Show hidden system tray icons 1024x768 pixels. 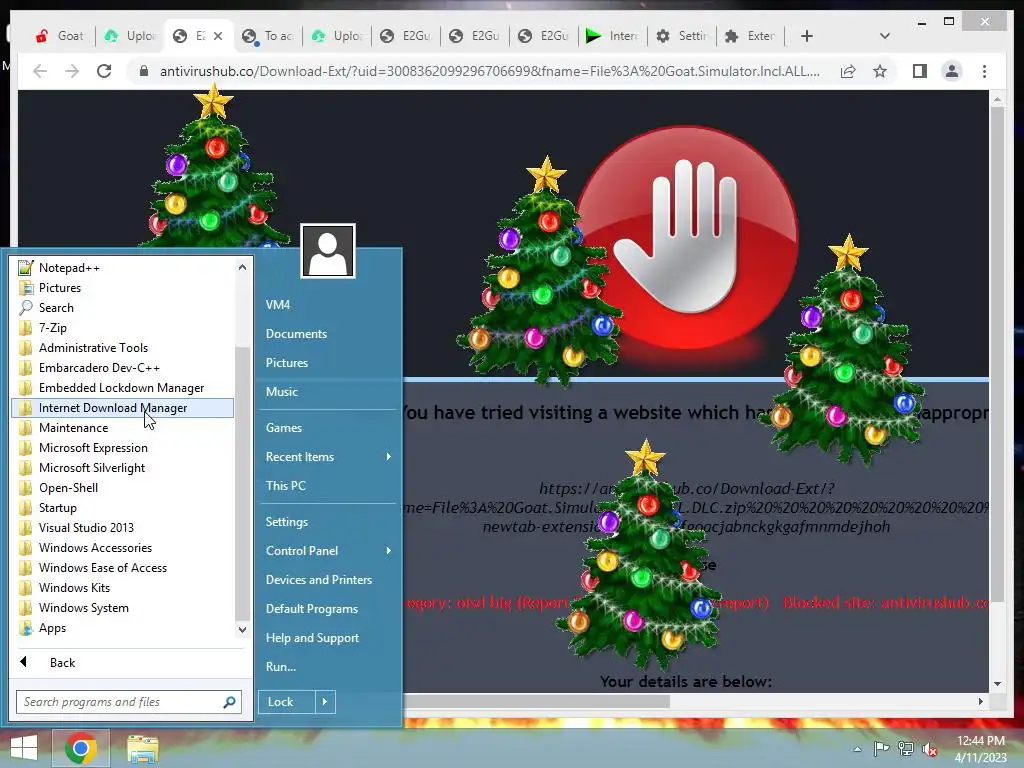click(x=857, y=749)
